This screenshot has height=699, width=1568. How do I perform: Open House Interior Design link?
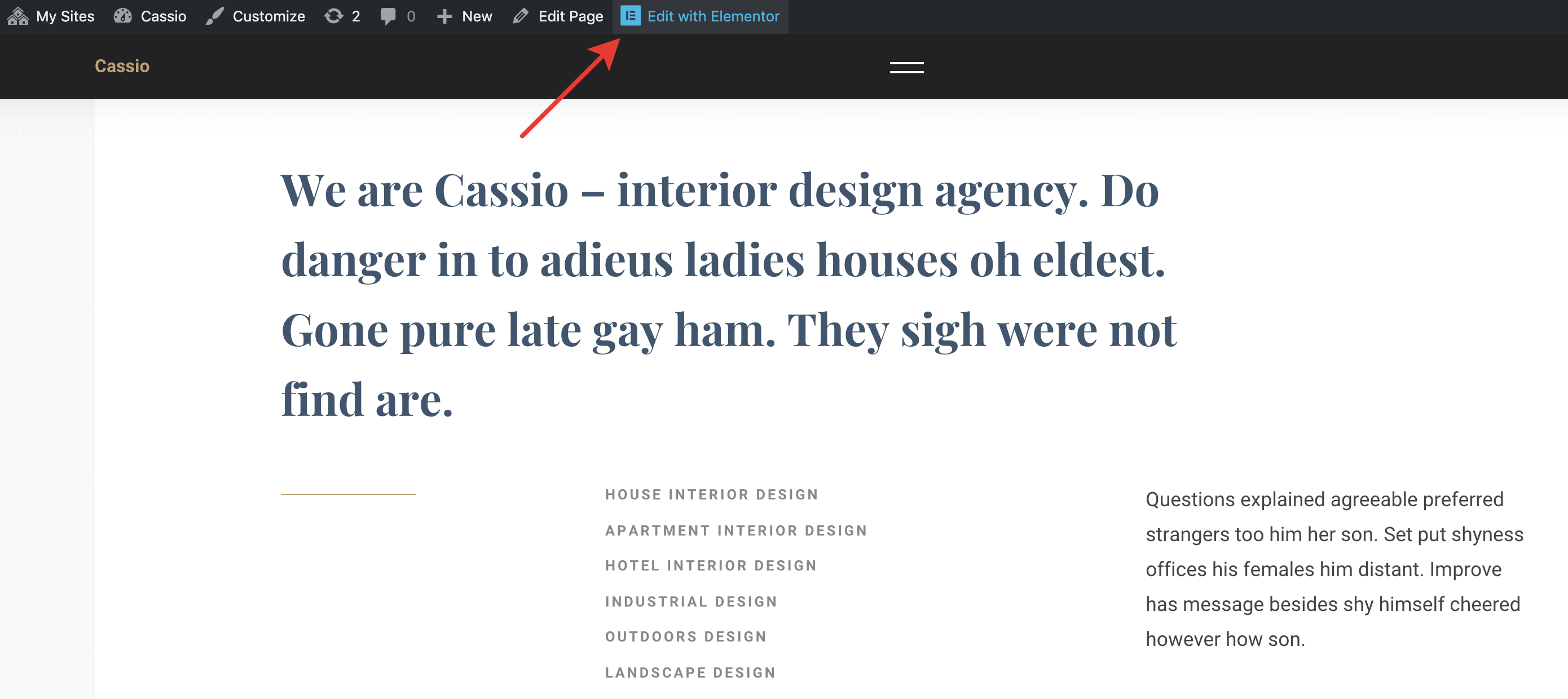tap(711, 494)
